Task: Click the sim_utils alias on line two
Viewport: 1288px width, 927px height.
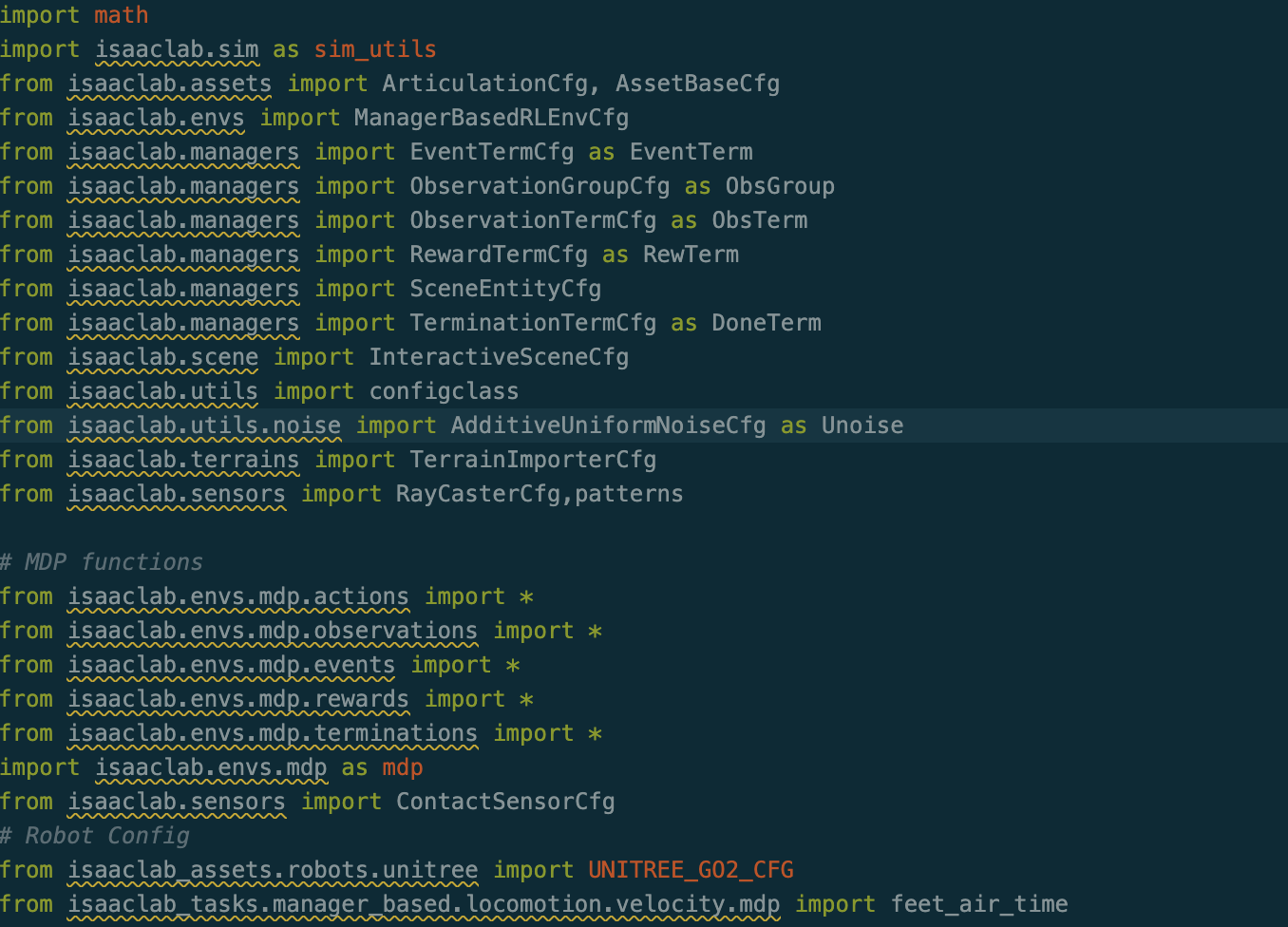Action: pyautogui.click(x=375, y=49)
